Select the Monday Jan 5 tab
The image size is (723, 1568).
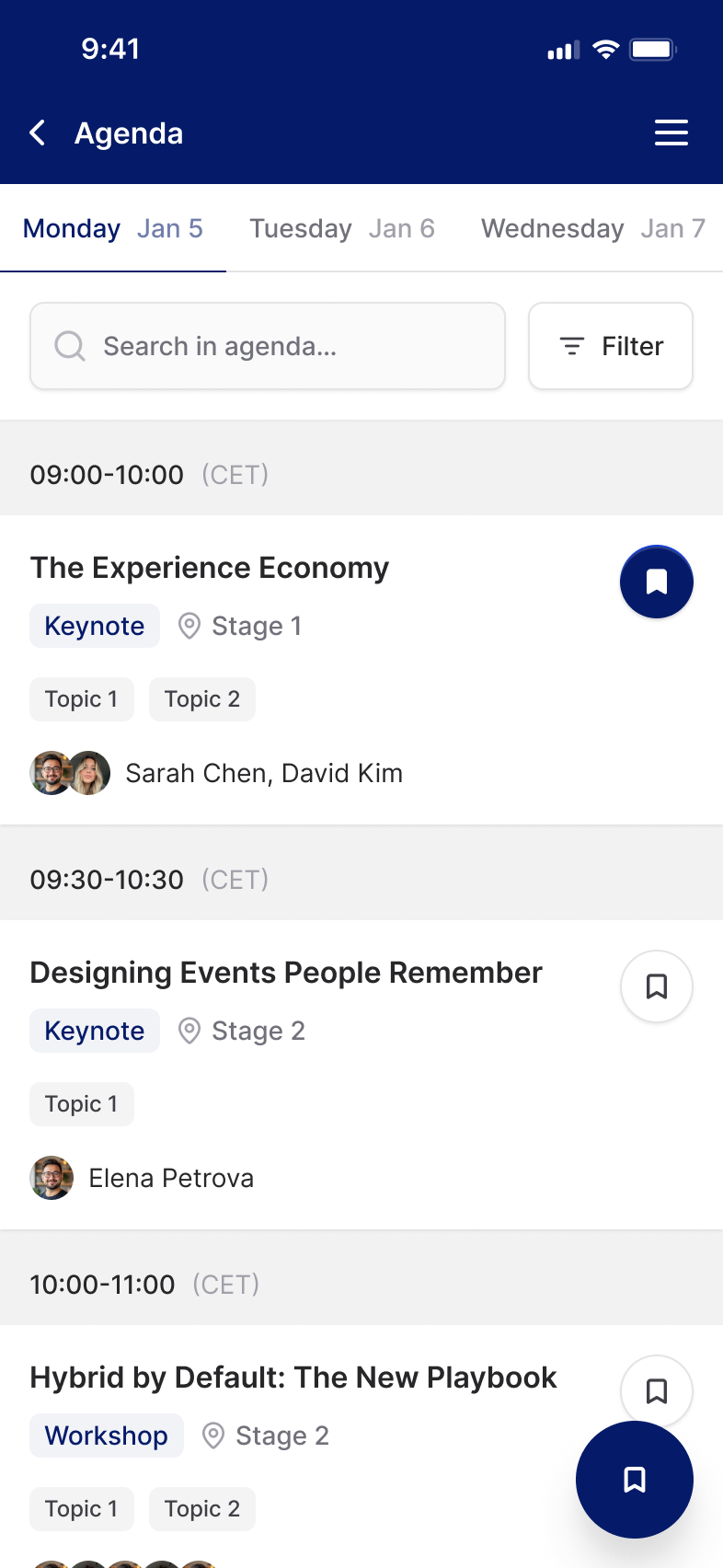[x=113, y=228]
